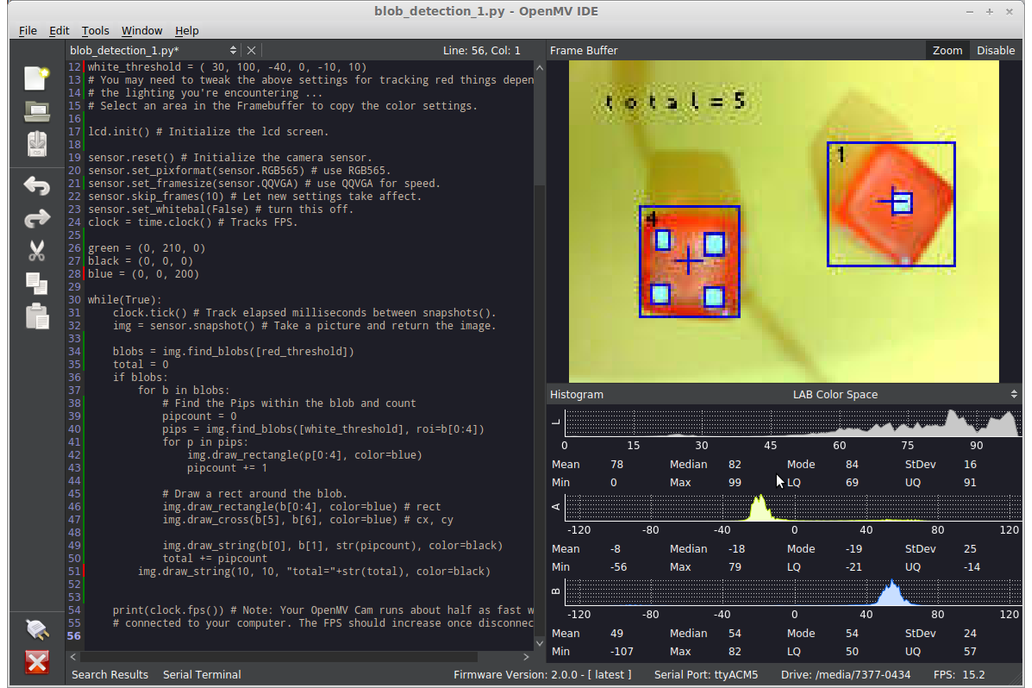Copy selection using the copy icon

(37, 284)
